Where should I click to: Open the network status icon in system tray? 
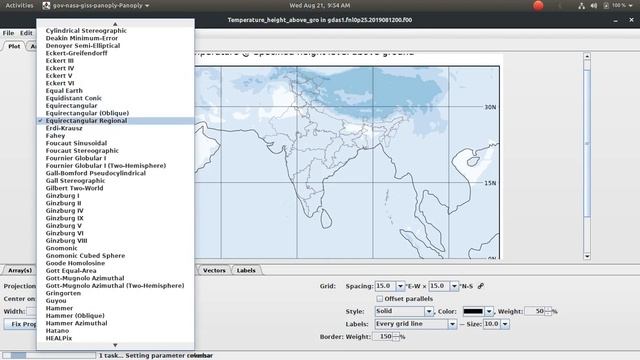coord(581,6)
